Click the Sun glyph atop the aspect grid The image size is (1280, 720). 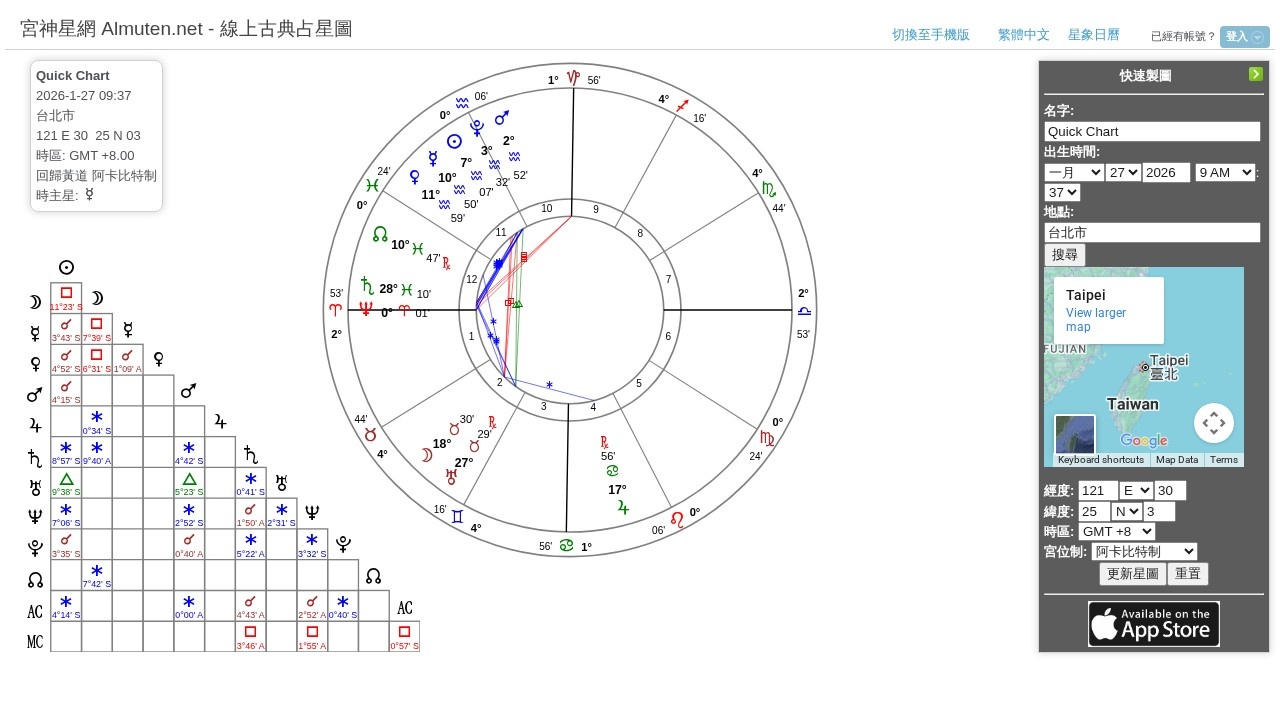66,267
